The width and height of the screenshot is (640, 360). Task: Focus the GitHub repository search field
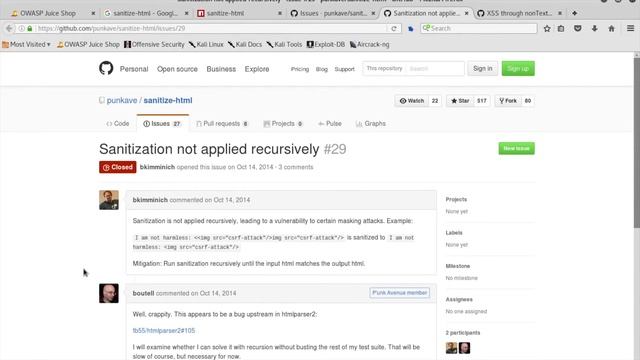pos(434,69)
